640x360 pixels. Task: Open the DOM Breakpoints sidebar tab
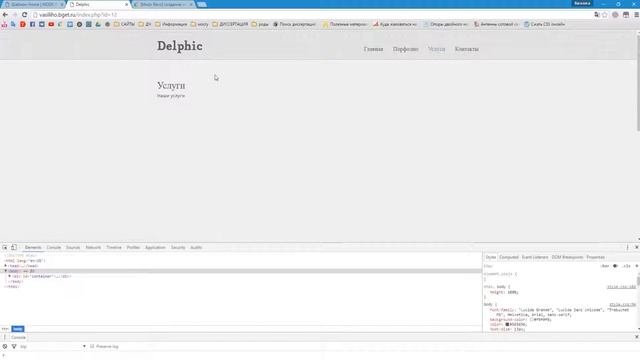click(567, 257)
